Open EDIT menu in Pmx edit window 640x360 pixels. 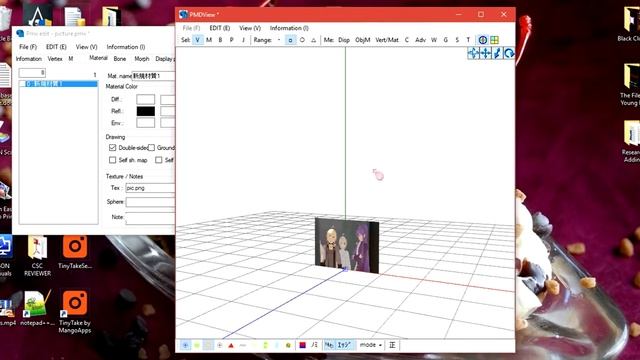56,47
